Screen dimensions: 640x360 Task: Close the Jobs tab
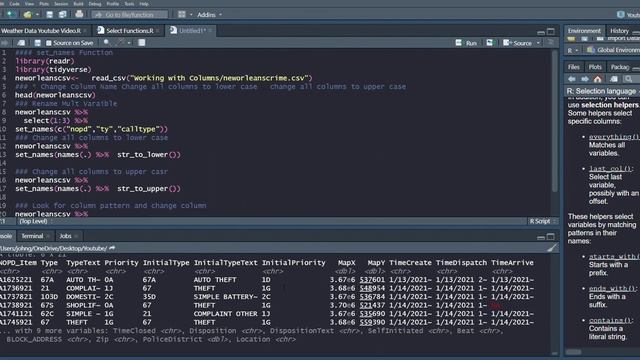pos(76,236)
